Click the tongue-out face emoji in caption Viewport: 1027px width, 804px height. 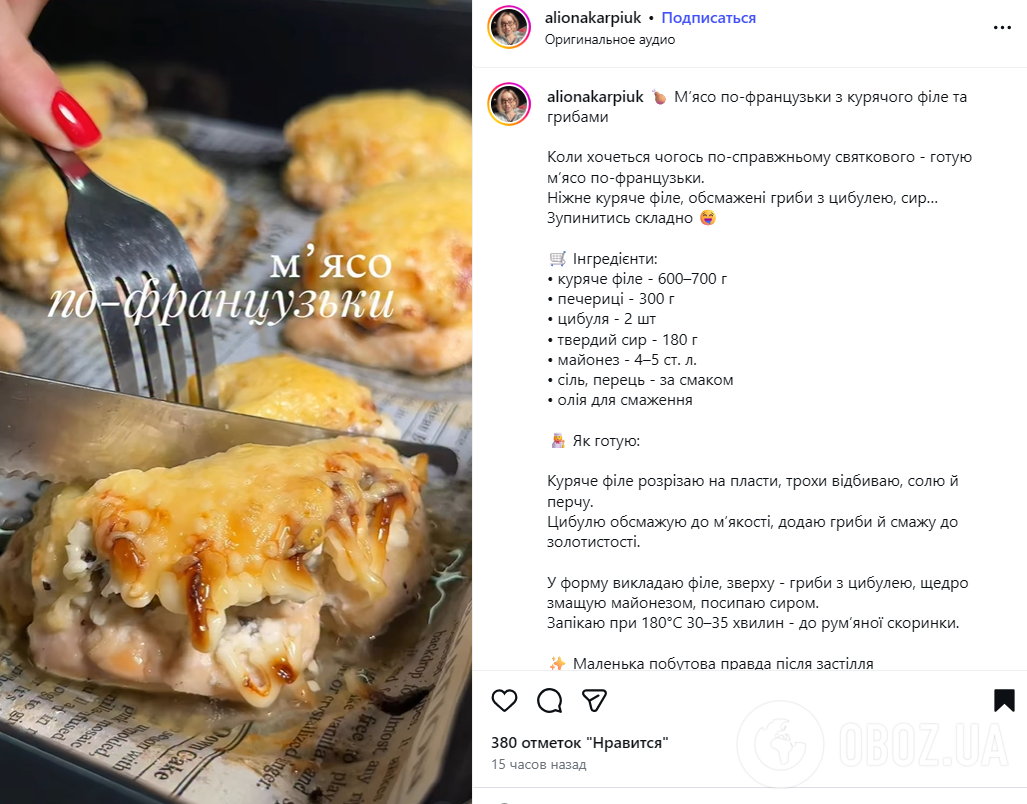pyautogui.click(x=707, y=218)
